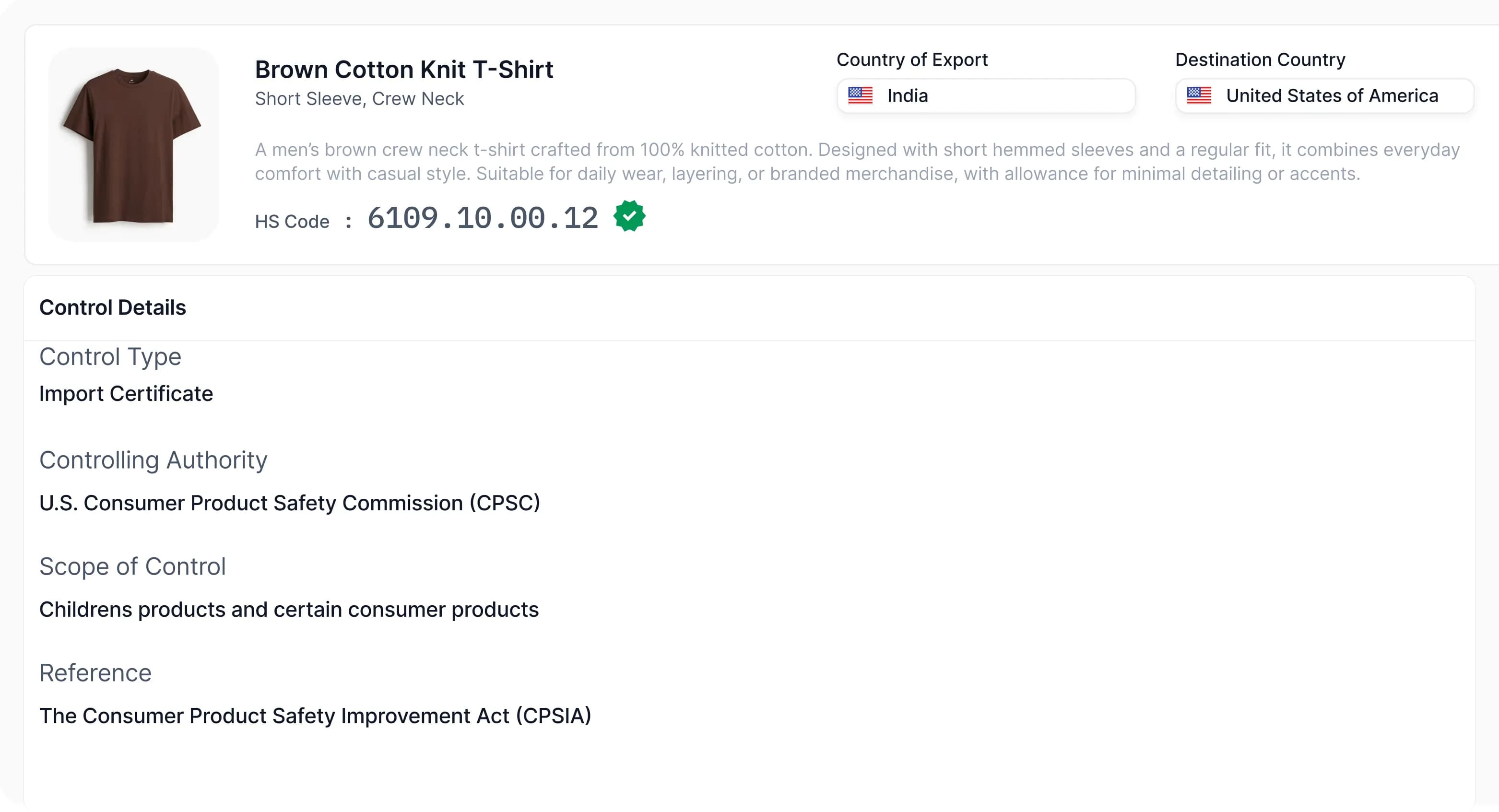1499x812 pixels.
Task: Click the flag icon in Country of Export
Action: (860, 95)
